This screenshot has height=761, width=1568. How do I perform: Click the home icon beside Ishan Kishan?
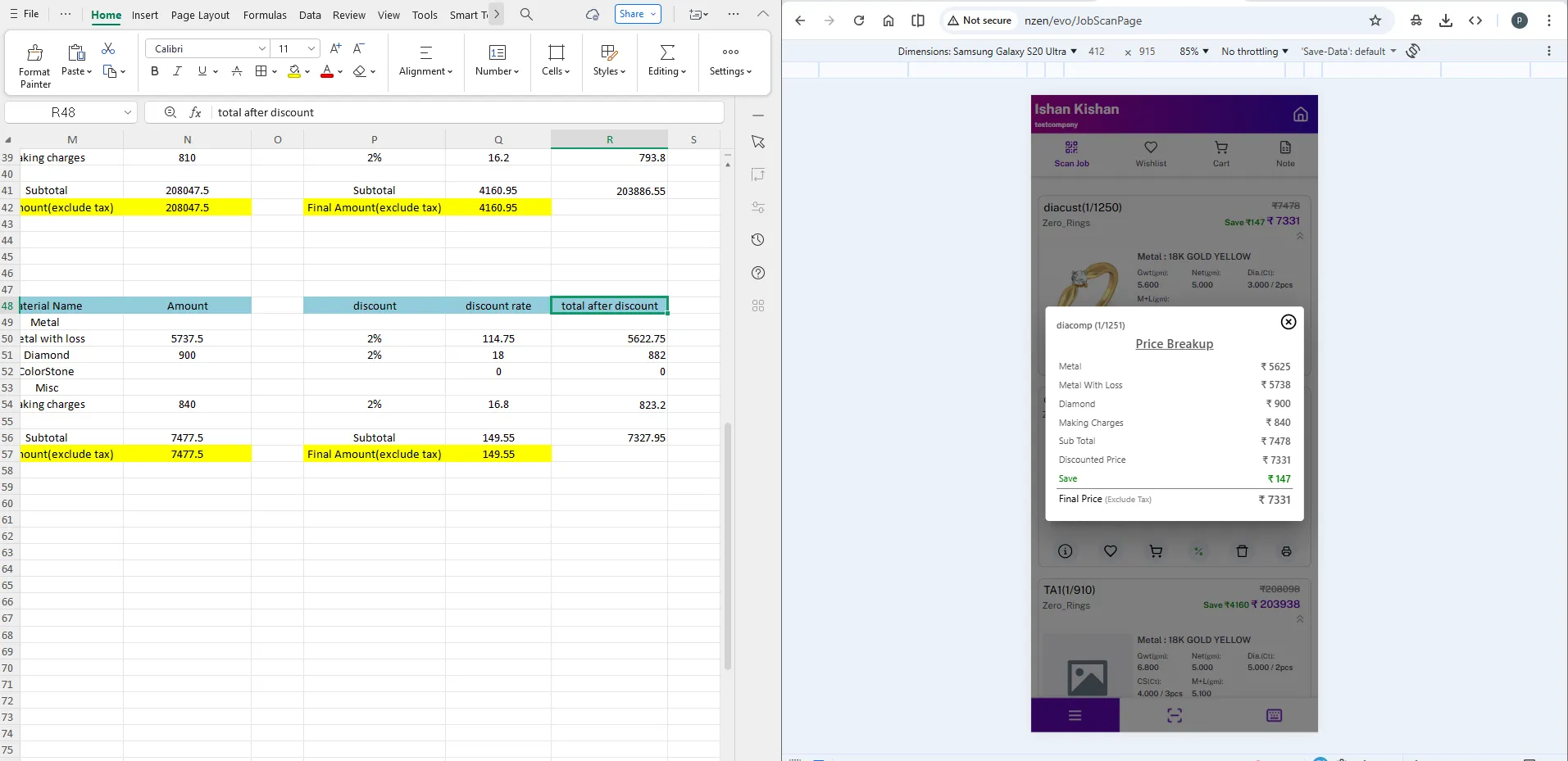click(x=1300, y=115)
